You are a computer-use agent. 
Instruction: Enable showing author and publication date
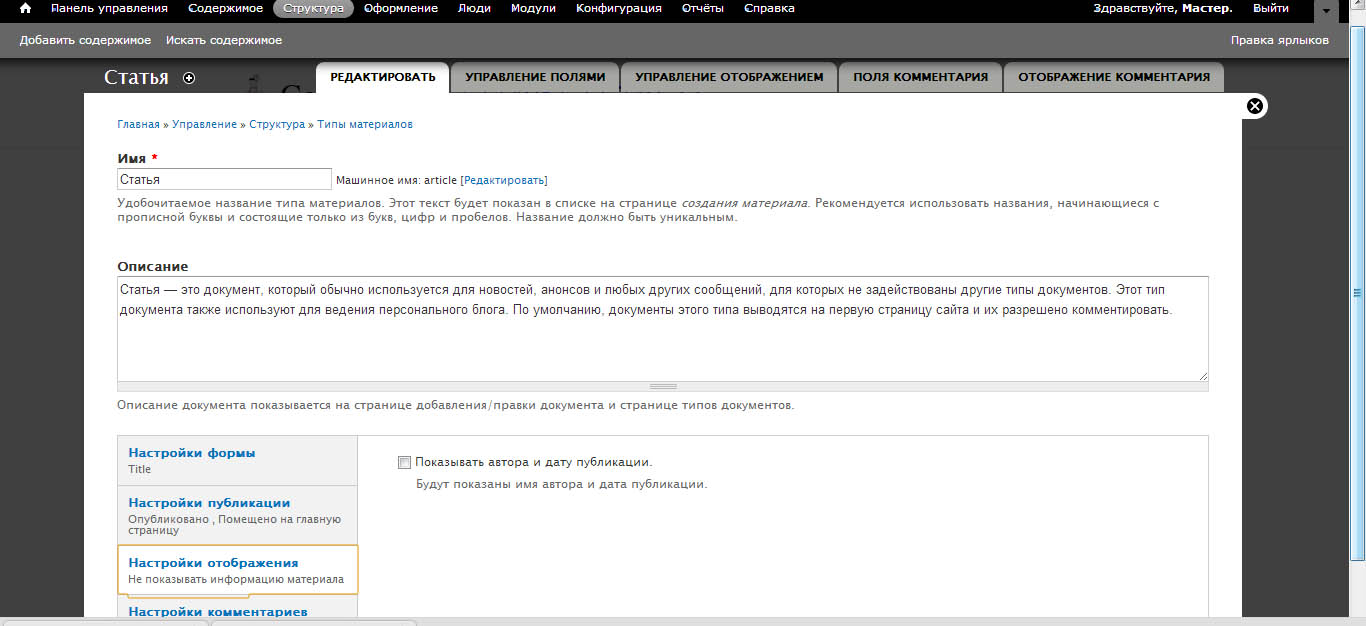tap(404, 462)
